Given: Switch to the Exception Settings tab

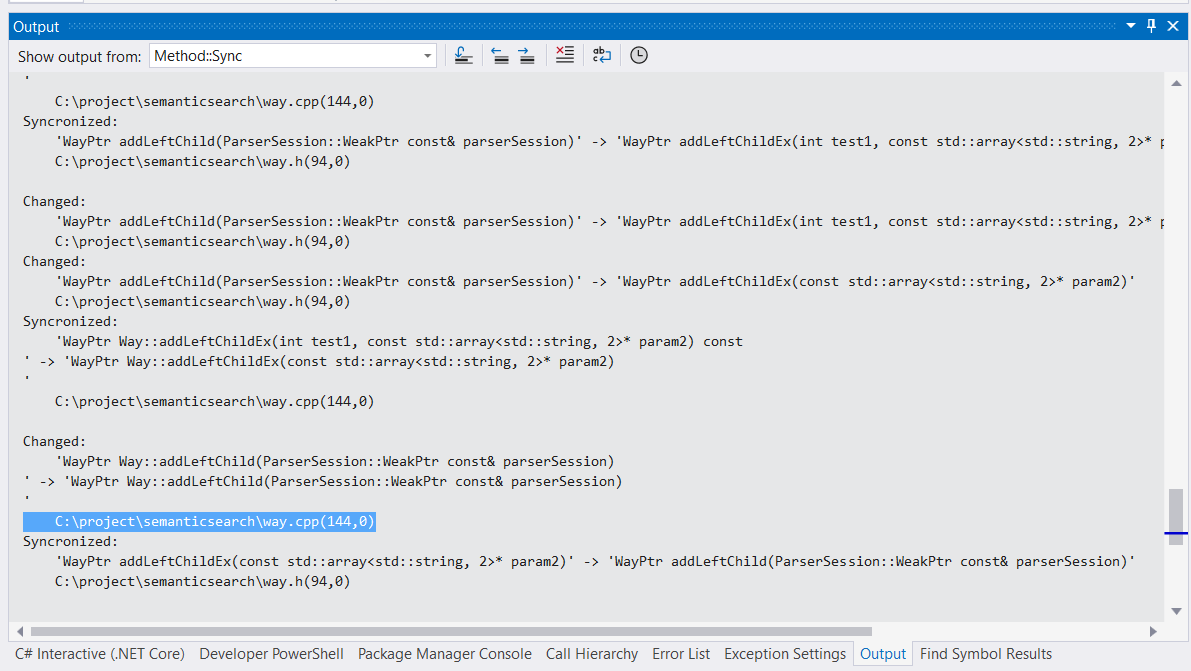Looking at the screenshot, I should point(785,654).
